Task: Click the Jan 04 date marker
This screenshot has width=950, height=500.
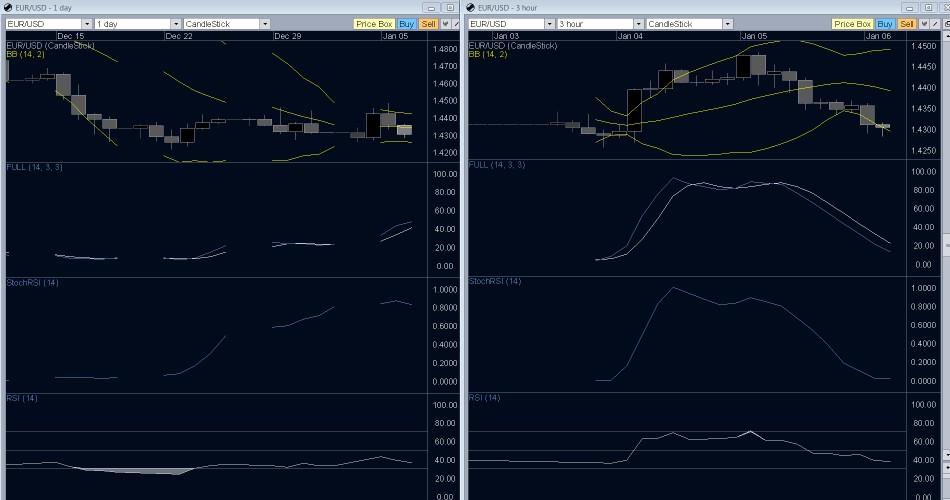Action: pos(630,36)
